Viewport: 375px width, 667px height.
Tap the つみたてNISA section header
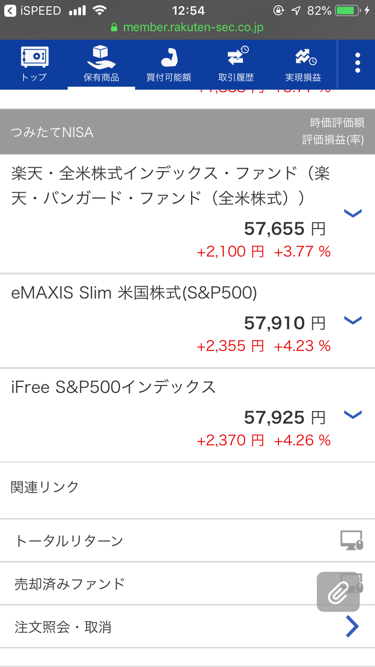(x=188, y=132)
